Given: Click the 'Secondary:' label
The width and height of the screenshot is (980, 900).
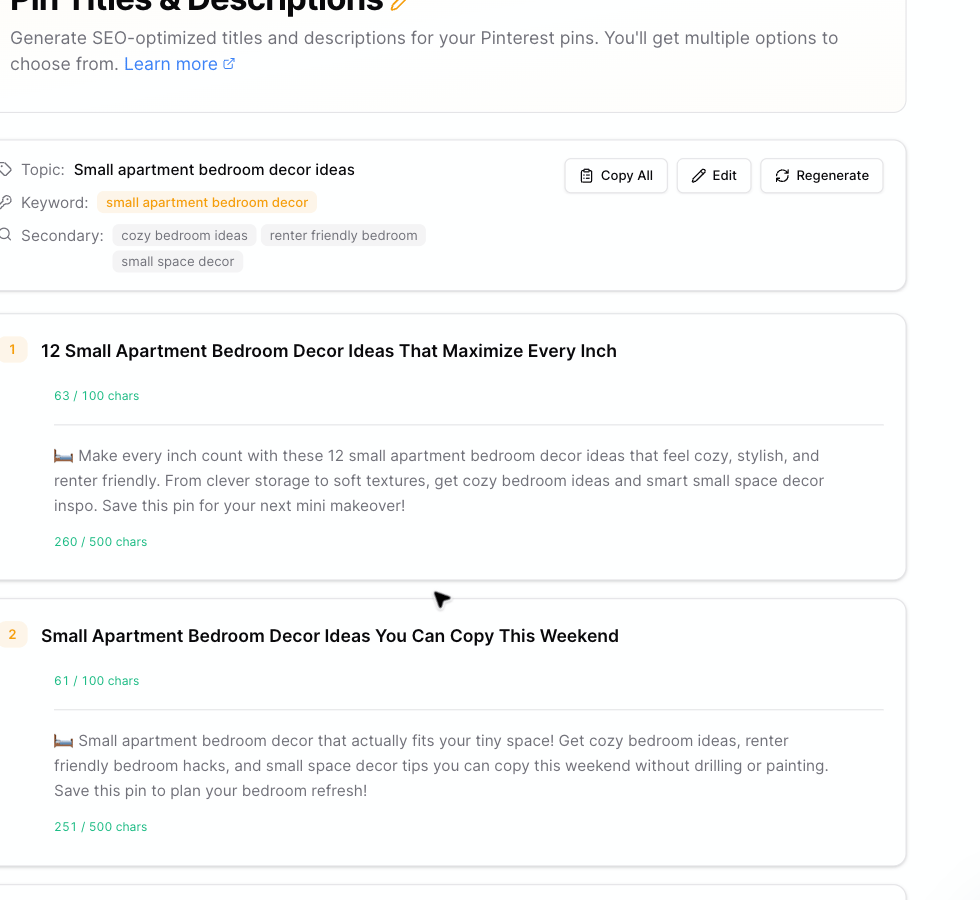Looking at the screenshot, I should point(62,236).
